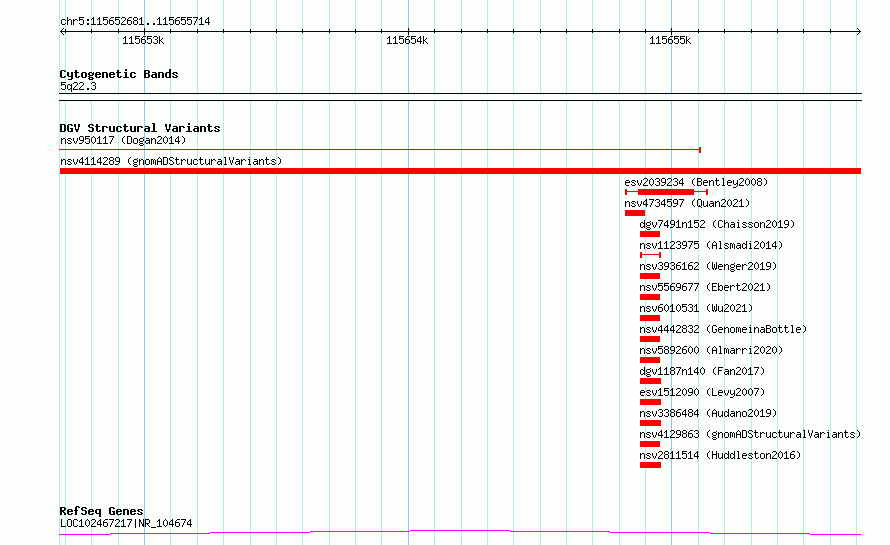Click the nsv950117 (Dogan2014) variant label
This screenshot has height=545, width=890.
123,140
